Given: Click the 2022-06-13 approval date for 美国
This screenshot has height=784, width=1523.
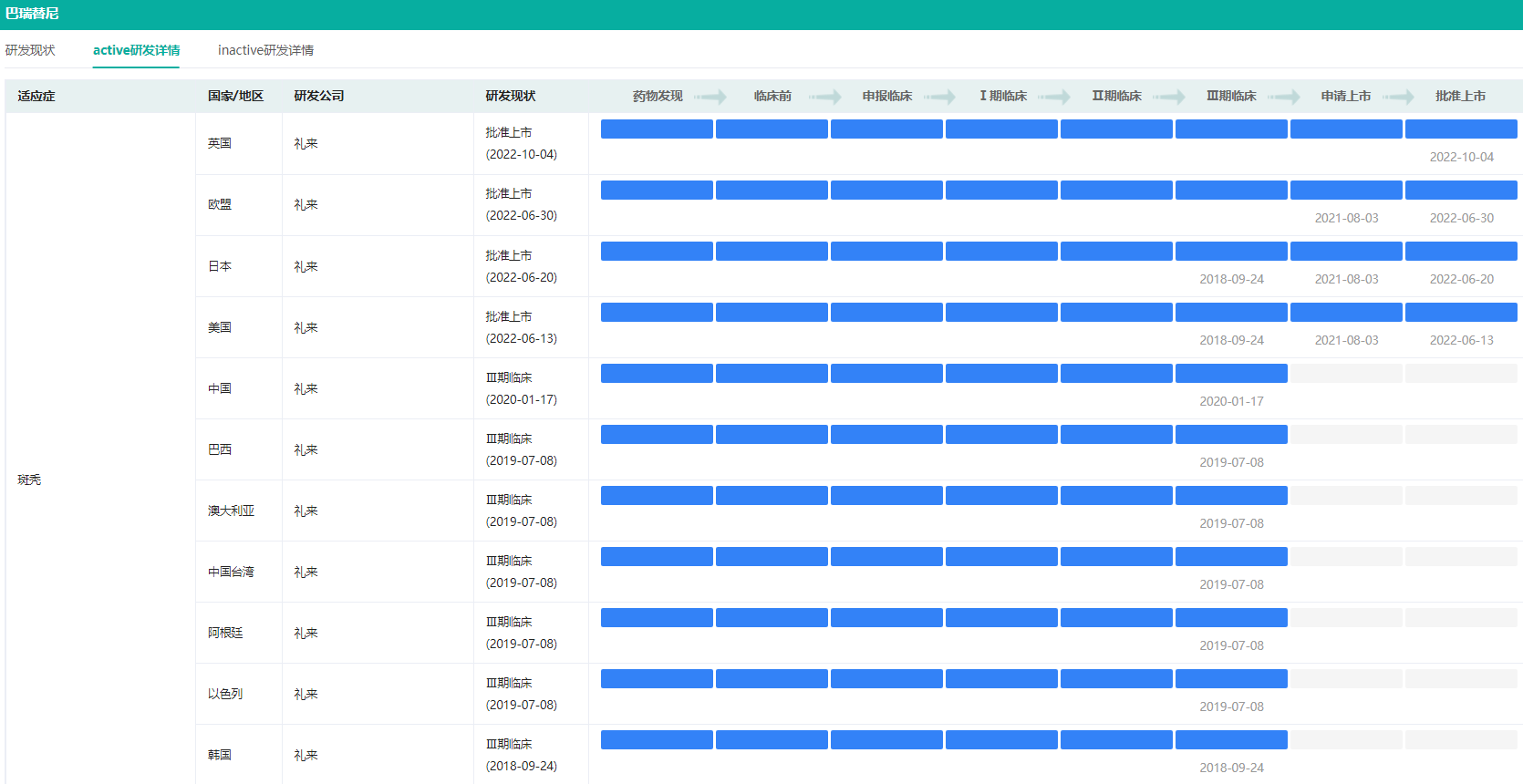Looking at the screenshot, I should tap(1461, 340).
